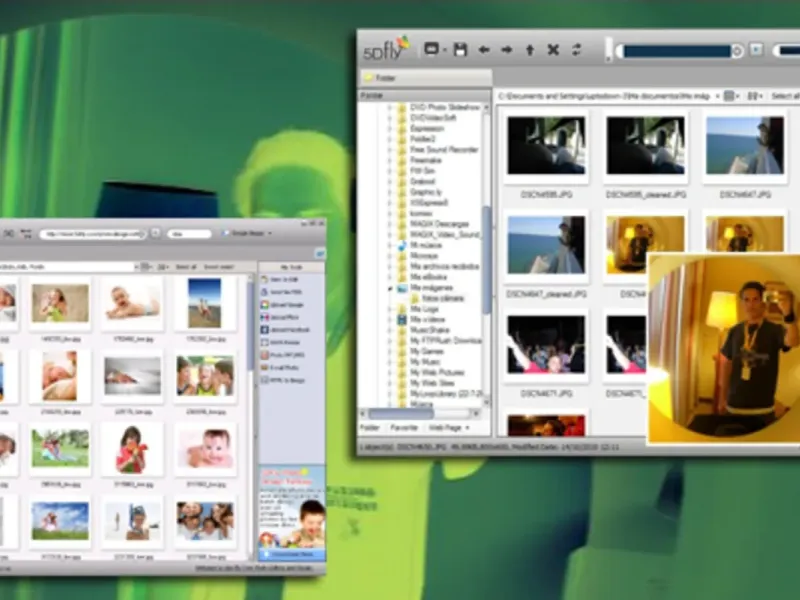The width and height of the screenshot is (800, 600).
Task: Click the URL field in left window
Action: click(x=91, y=234)
